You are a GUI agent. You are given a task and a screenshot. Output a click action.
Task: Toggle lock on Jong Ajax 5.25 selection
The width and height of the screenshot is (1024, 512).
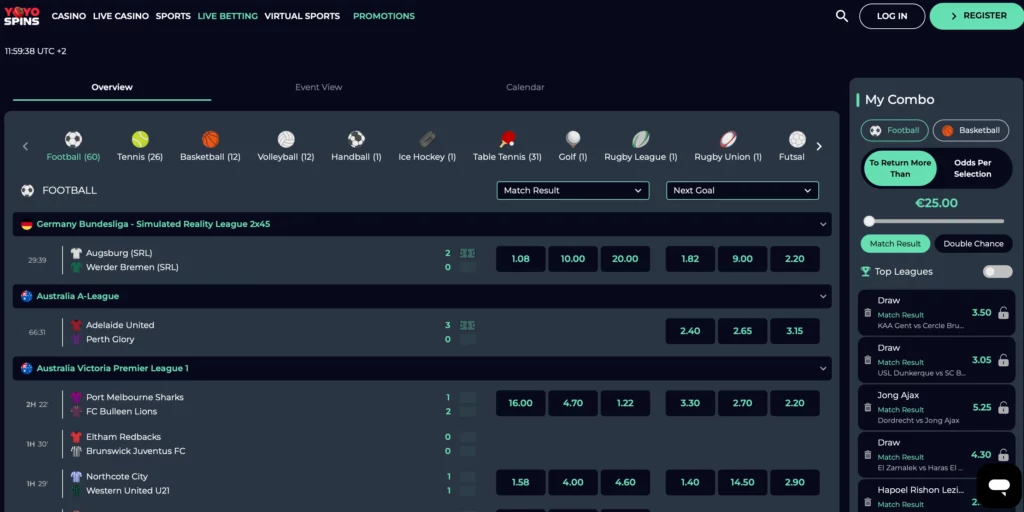1004,408
